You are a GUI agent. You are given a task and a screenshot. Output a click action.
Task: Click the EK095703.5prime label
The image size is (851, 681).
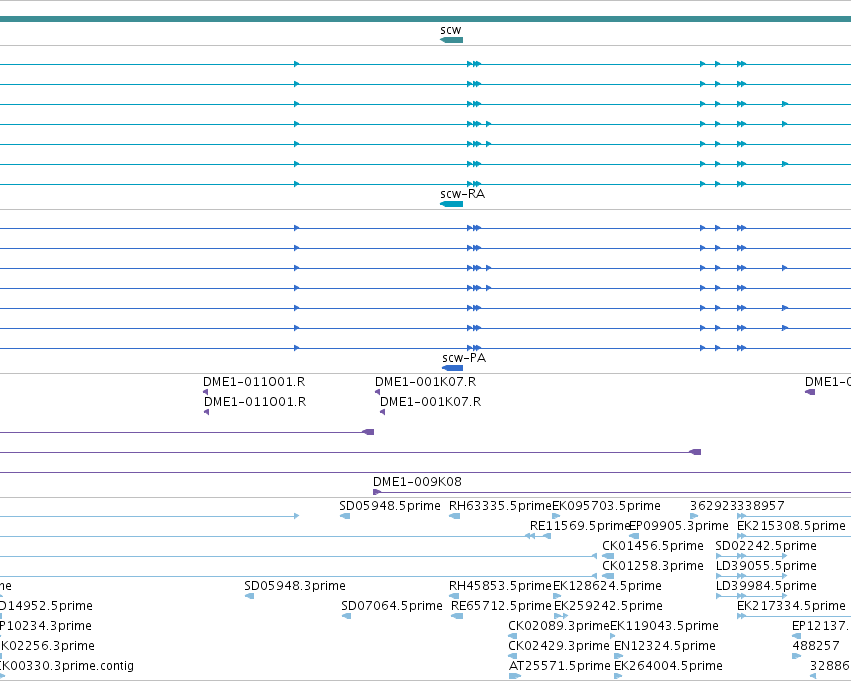[606, 506]
